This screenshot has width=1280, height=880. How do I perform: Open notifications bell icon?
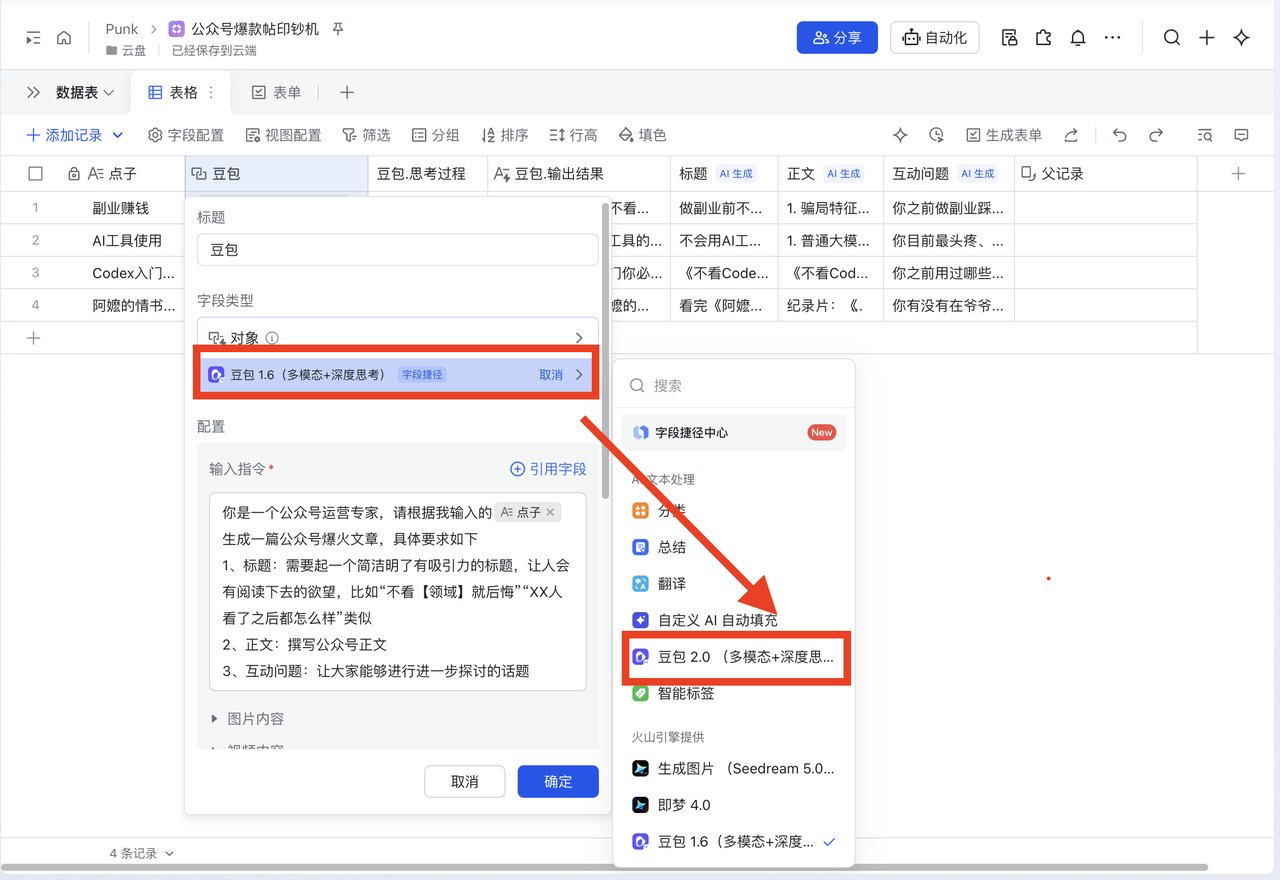(x=1078, y=38)
